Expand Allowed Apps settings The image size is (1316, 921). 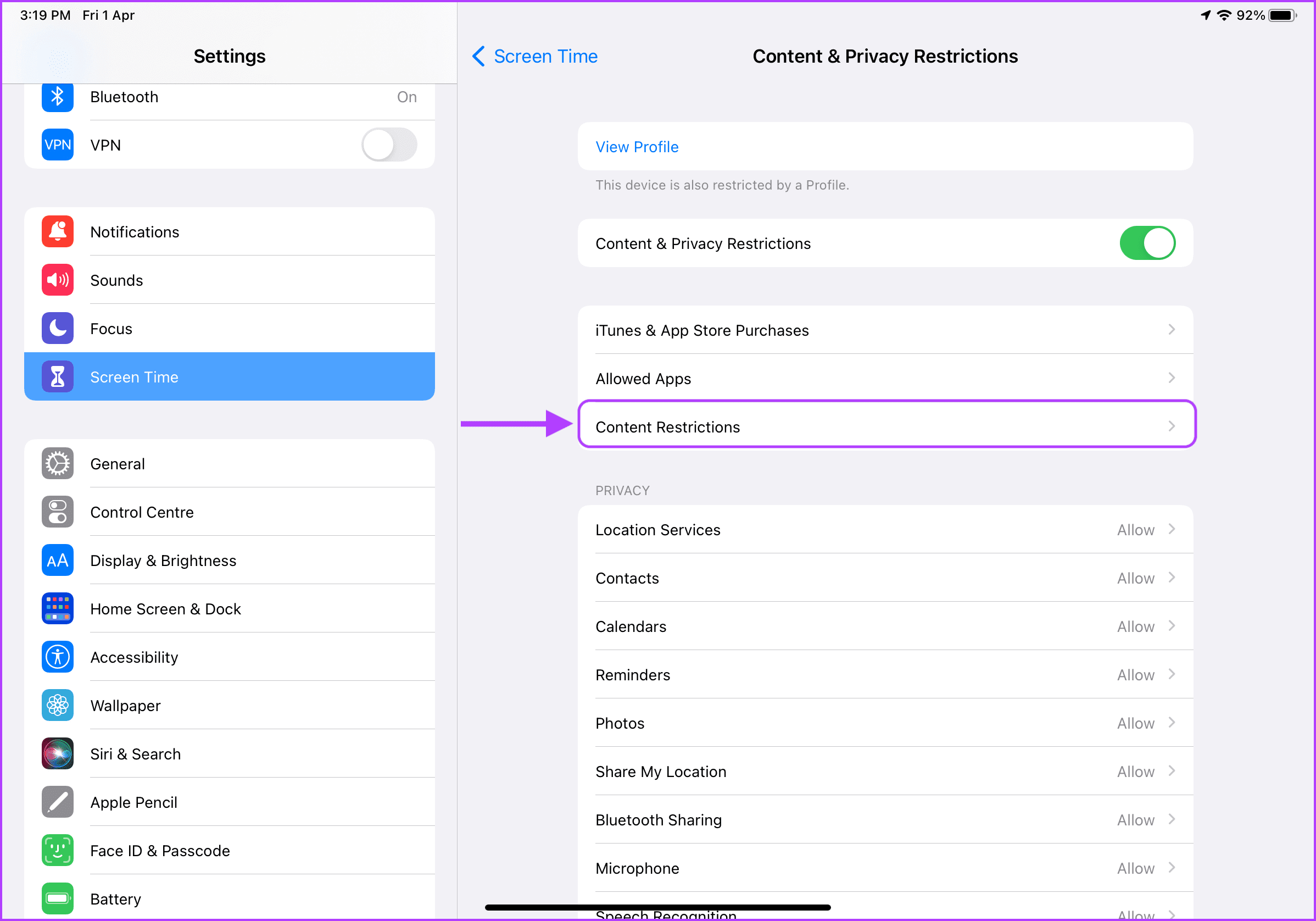(884, 378)
